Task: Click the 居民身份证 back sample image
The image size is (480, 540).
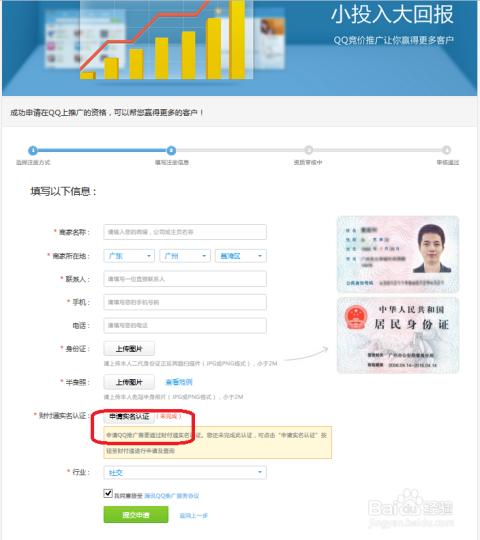Action: [x=398, y=336]
